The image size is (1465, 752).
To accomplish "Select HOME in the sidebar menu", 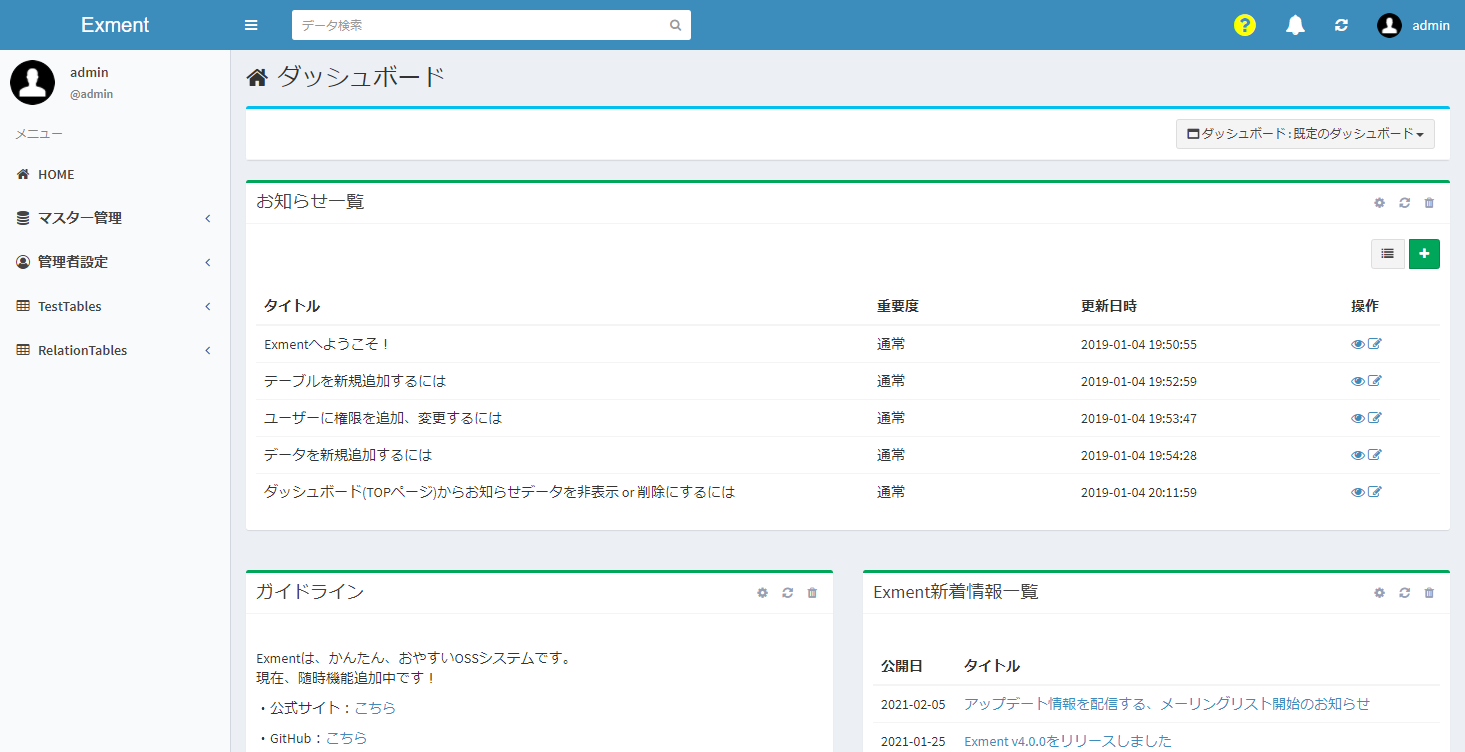I will coord(56,174).
